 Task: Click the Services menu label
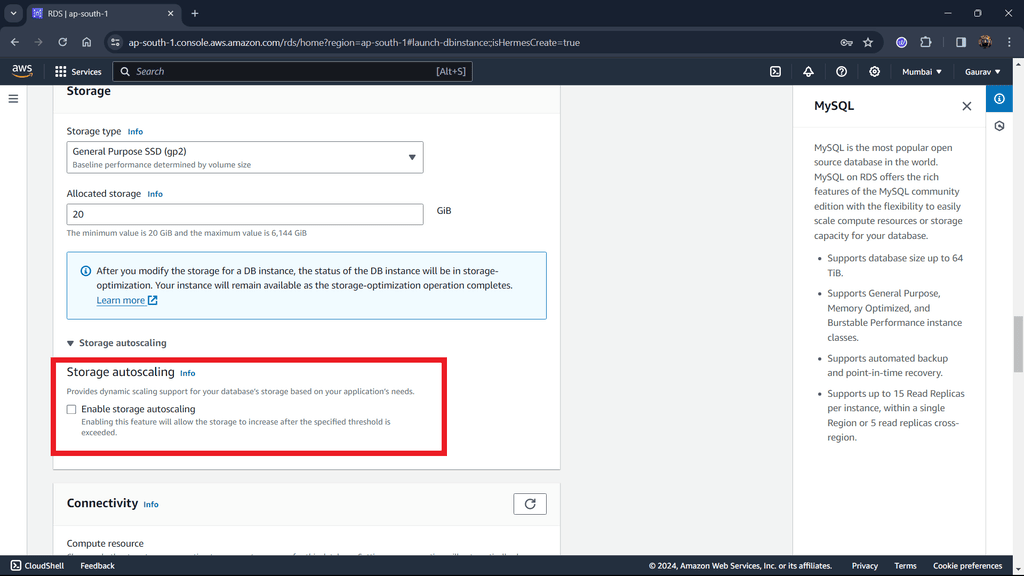pyautogui.click(x=86, y=72)
